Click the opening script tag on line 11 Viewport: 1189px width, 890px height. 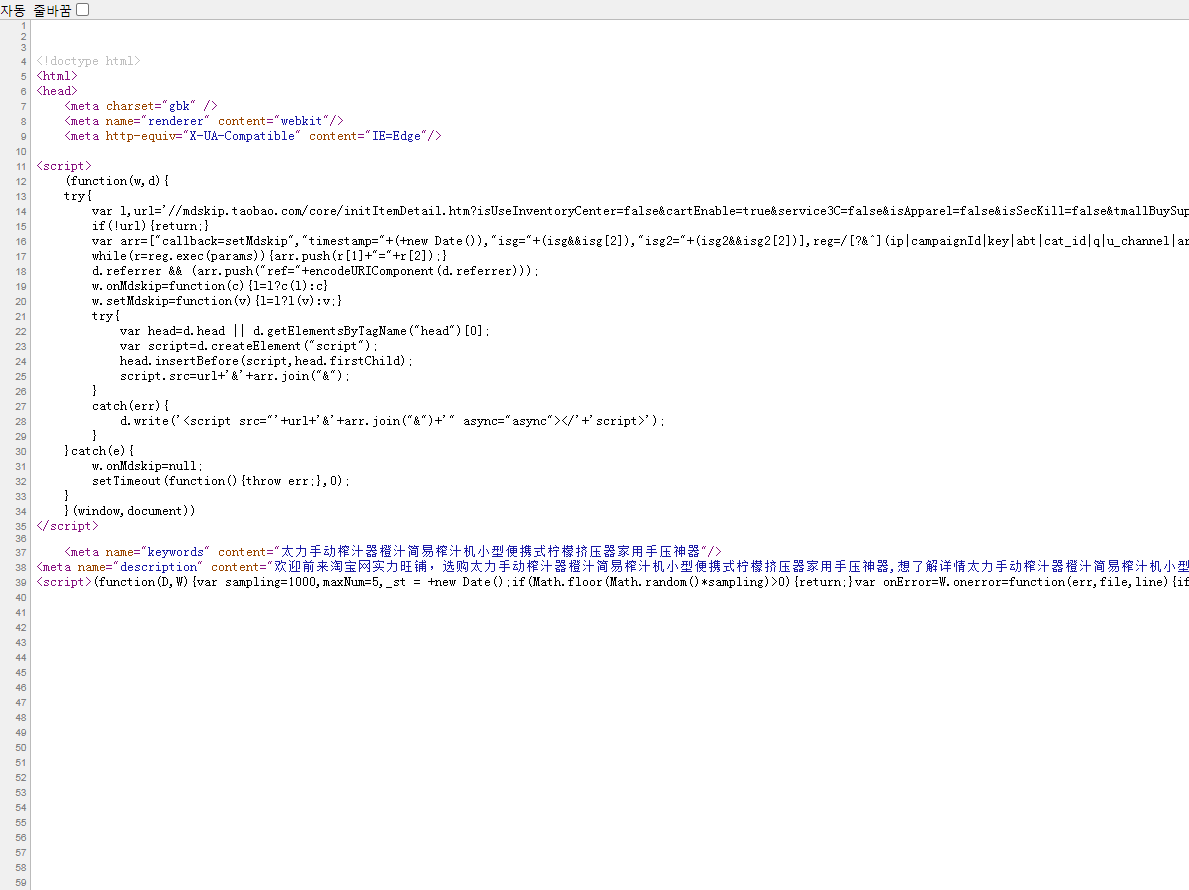64,166
